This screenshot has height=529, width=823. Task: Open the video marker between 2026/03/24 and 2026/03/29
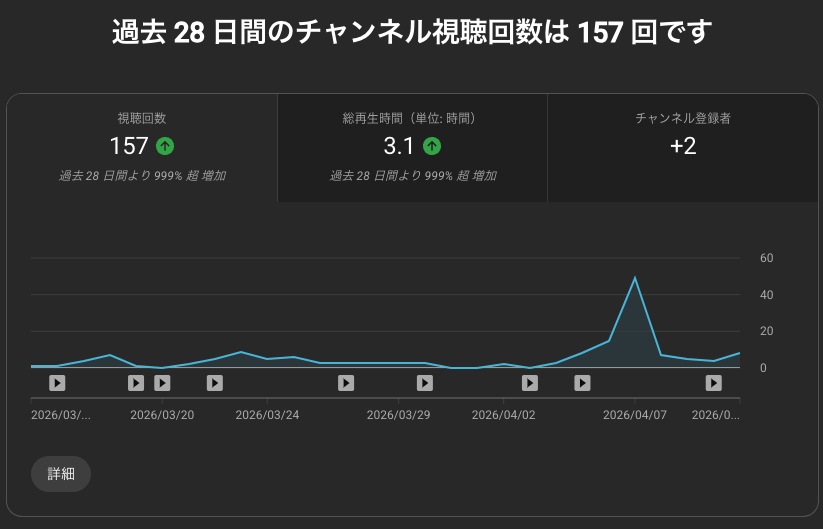pyautogui.click(x=346, y=382)
